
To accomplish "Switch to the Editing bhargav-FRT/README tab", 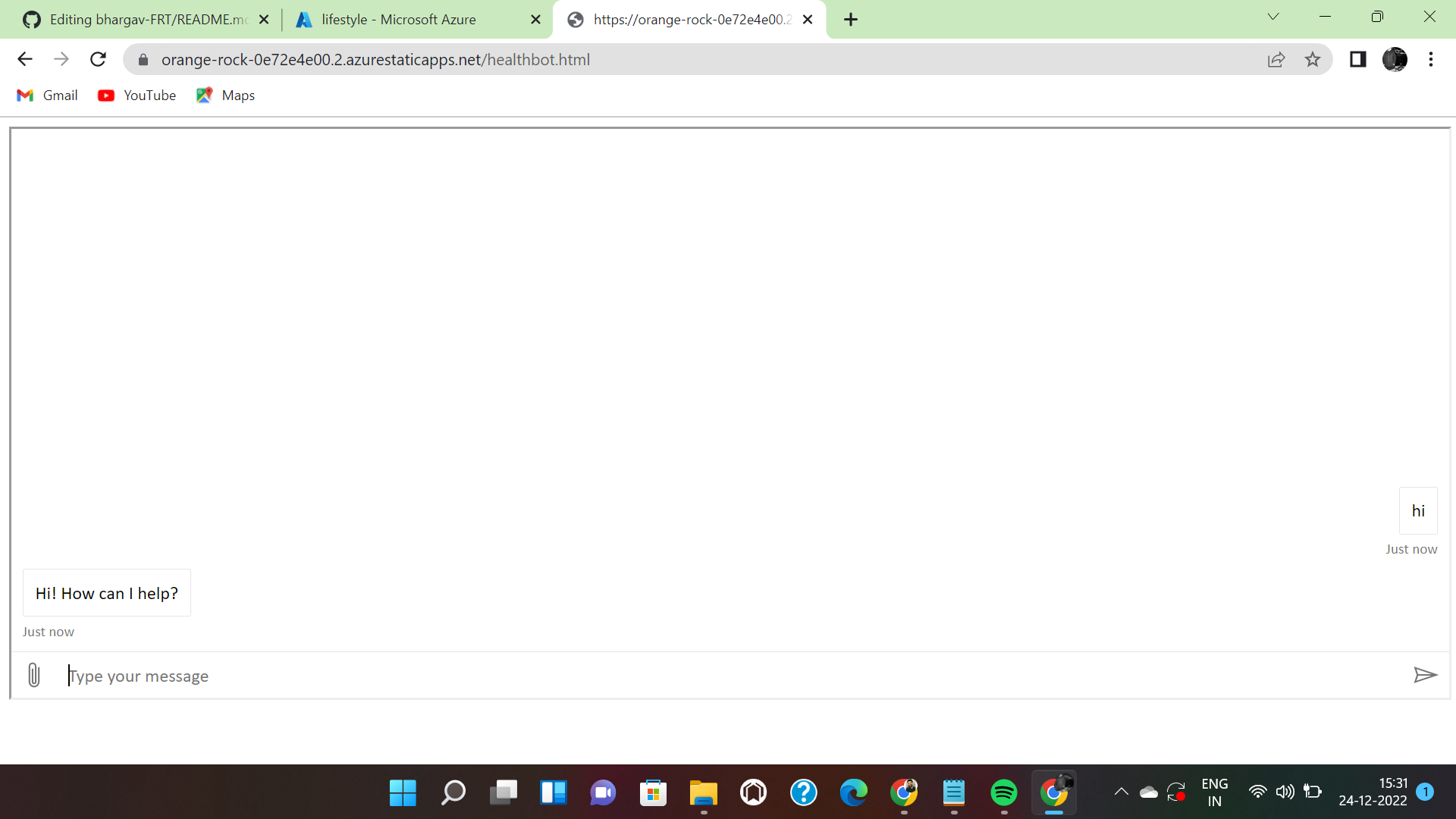I will [x=146, y=20].
